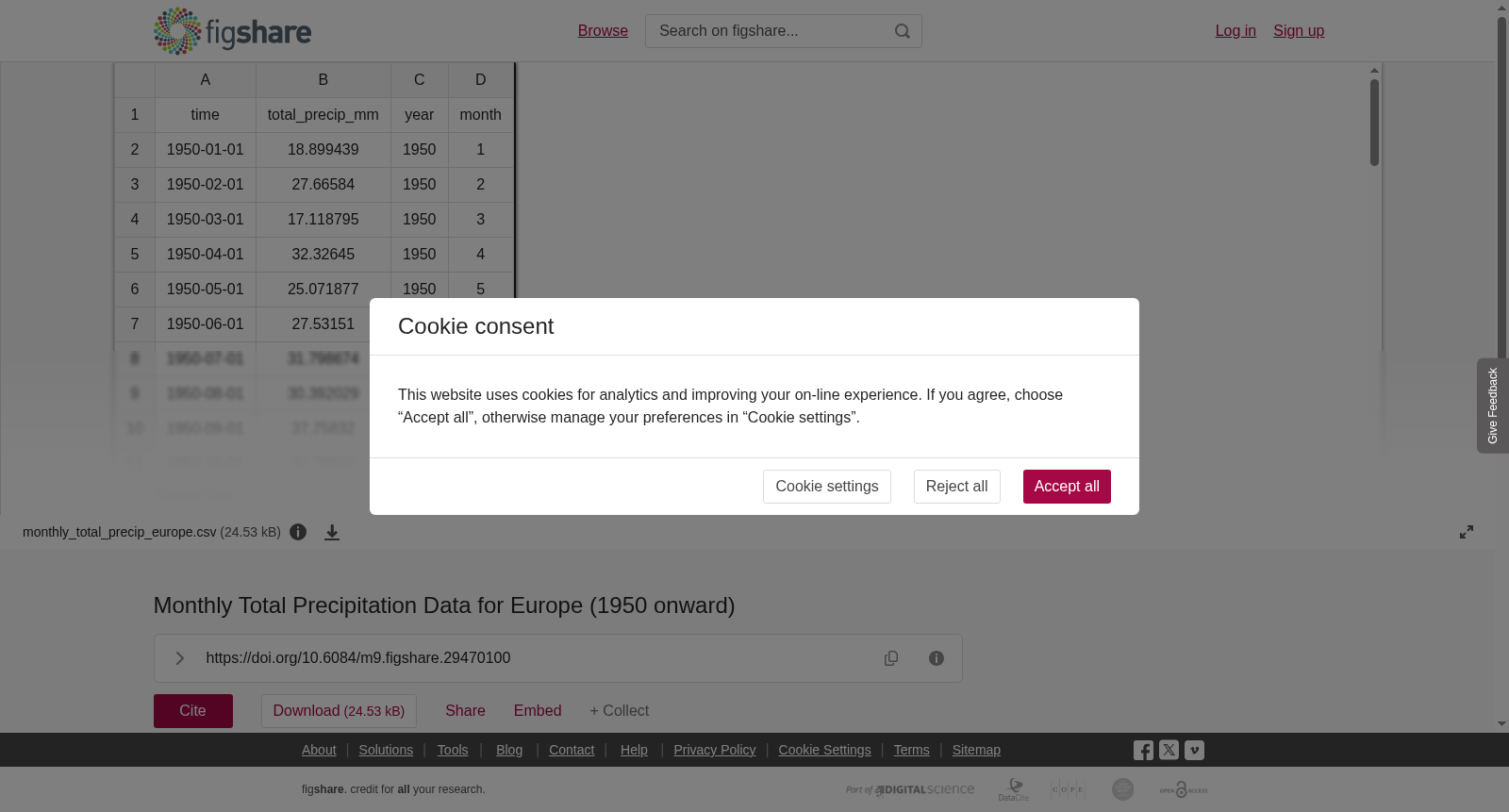Enter fullscreen preview mode
The height and width of the screenshot is (812, 1509).
pos(1467,532)
